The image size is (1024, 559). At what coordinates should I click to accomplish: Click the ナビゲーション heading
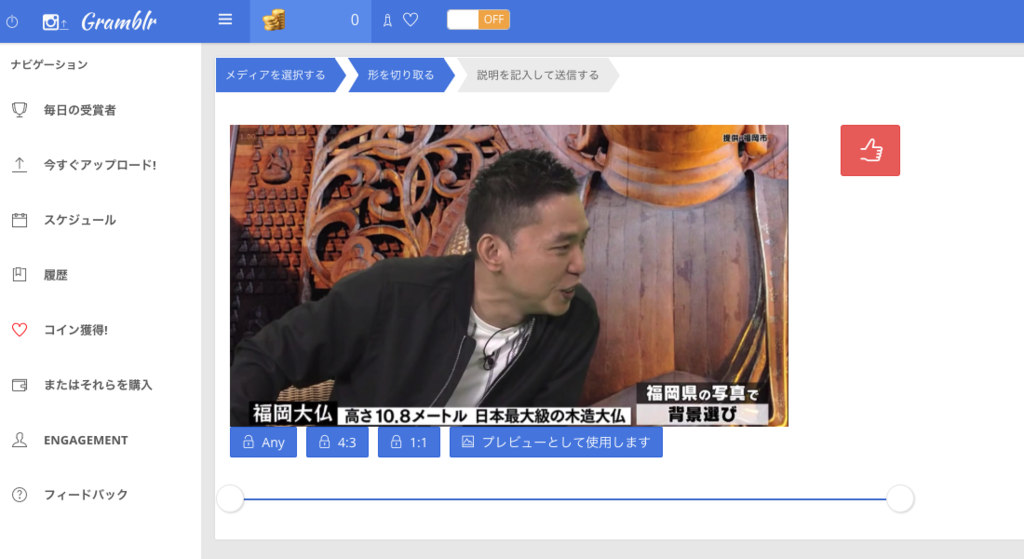pyautogui.click(x=50, y=65)
